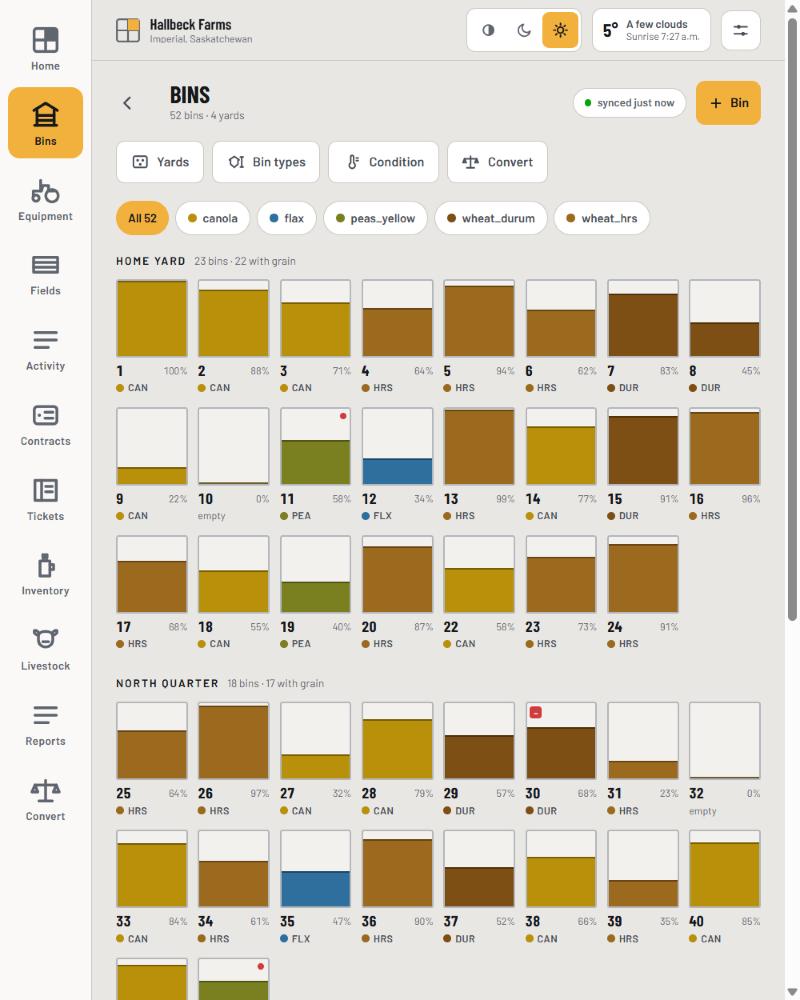This screenshot has width=800, height=1000.
Task: Open the Activity feed
Action: tap(45, 349)
